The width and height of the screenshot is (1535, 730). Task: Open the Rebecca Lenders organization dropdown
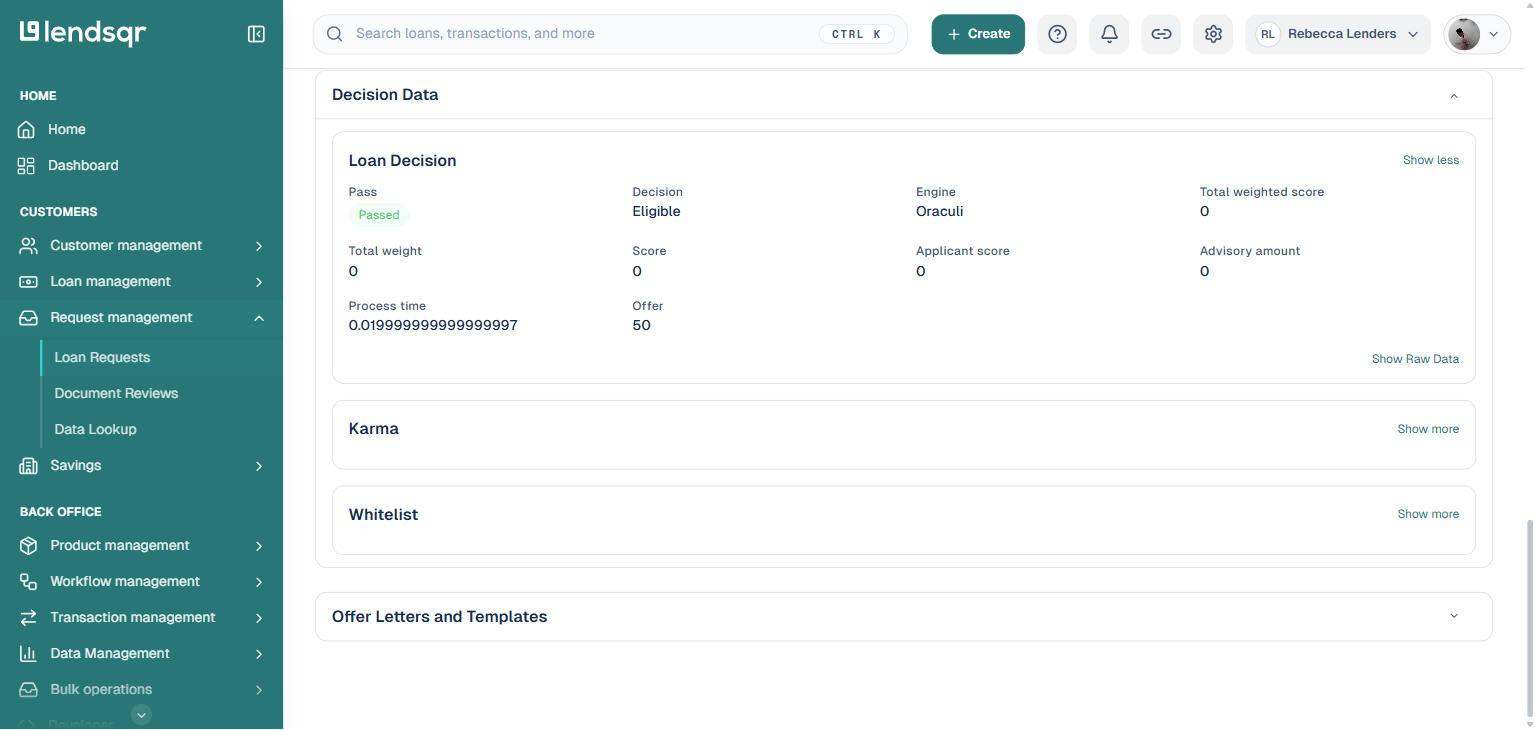coord(1338,34)
